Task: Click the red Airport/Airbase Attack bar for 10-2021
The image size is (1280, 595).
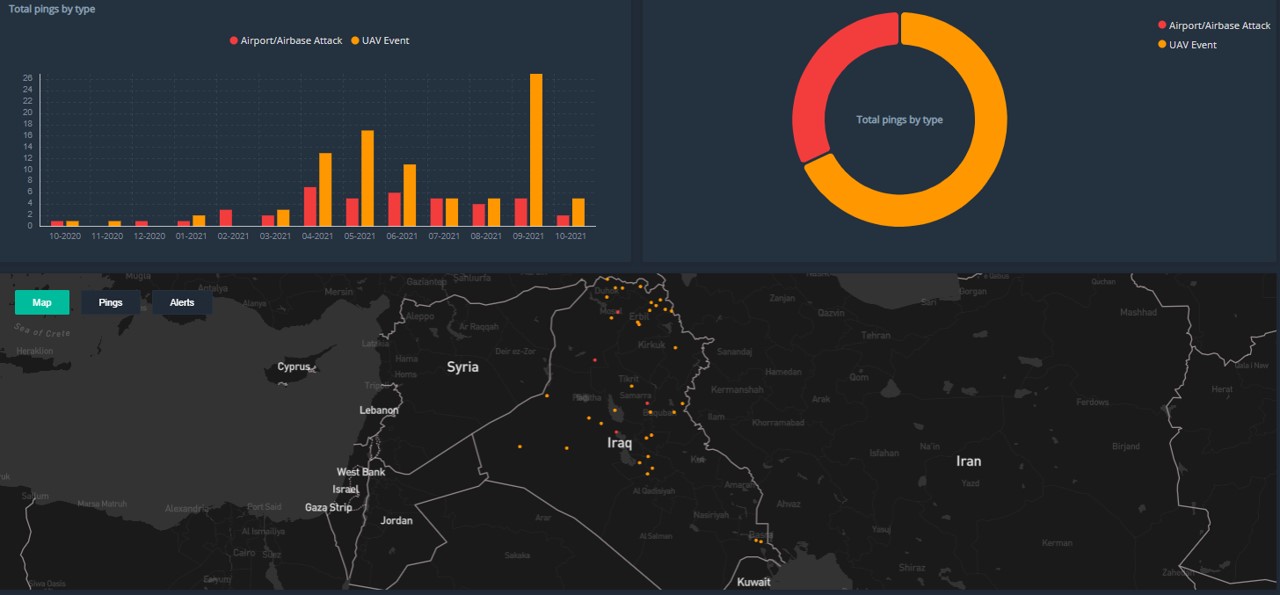Action: pos(563,220)
